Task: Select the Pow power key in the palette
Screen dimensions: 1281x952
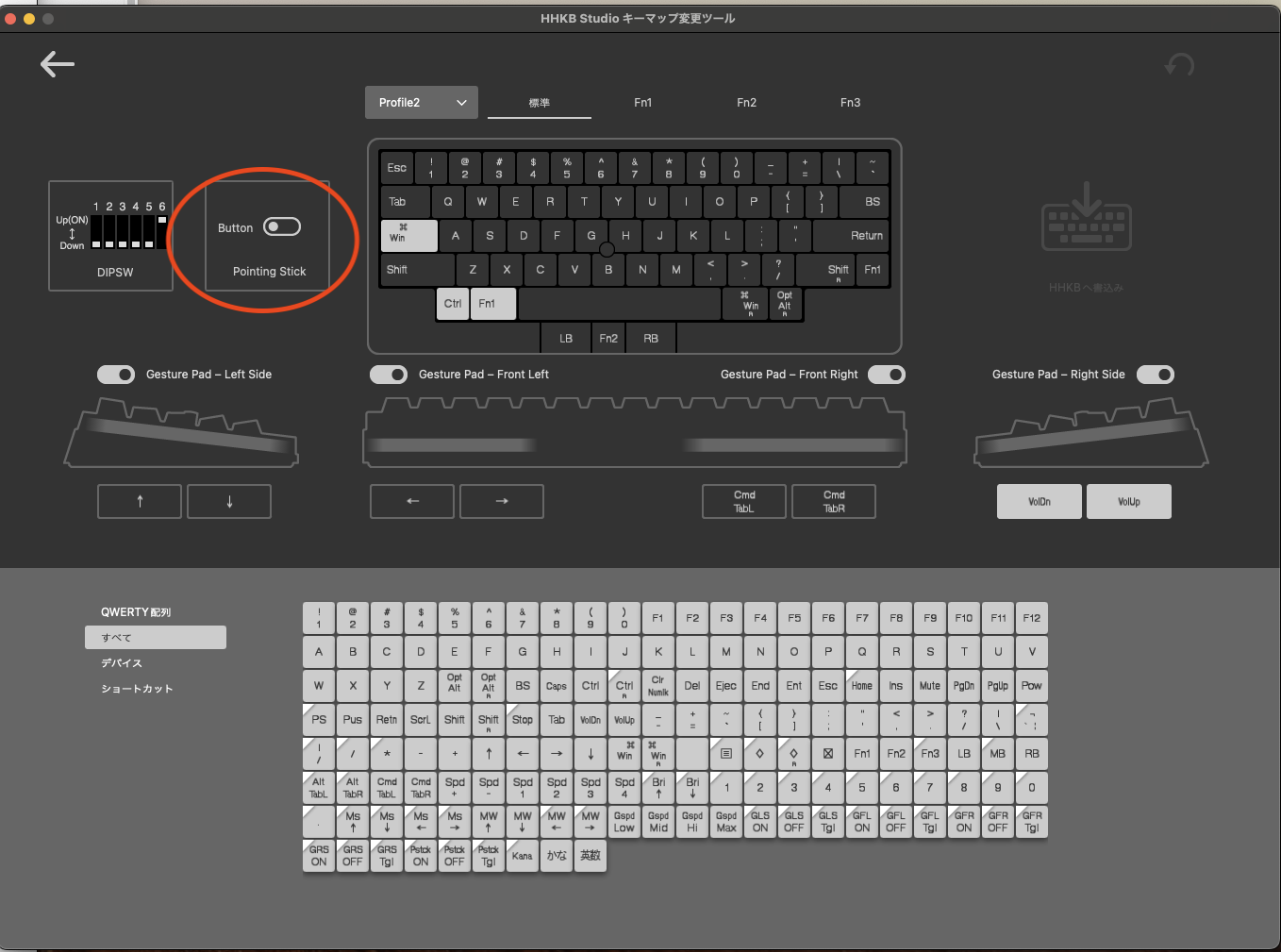Action: coord(1032,686)
